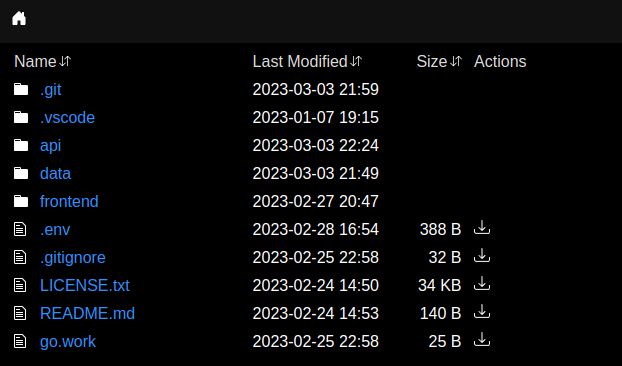Go to the home directory icon
Viewport: 622px width, 366px height.
[19, 18]
